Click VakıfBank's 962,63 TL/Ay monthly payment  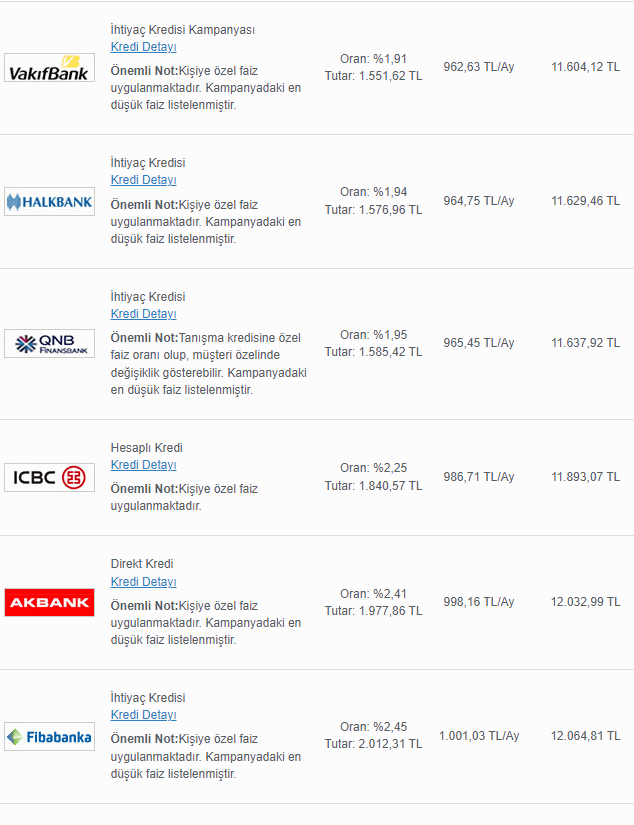[478, 68]
